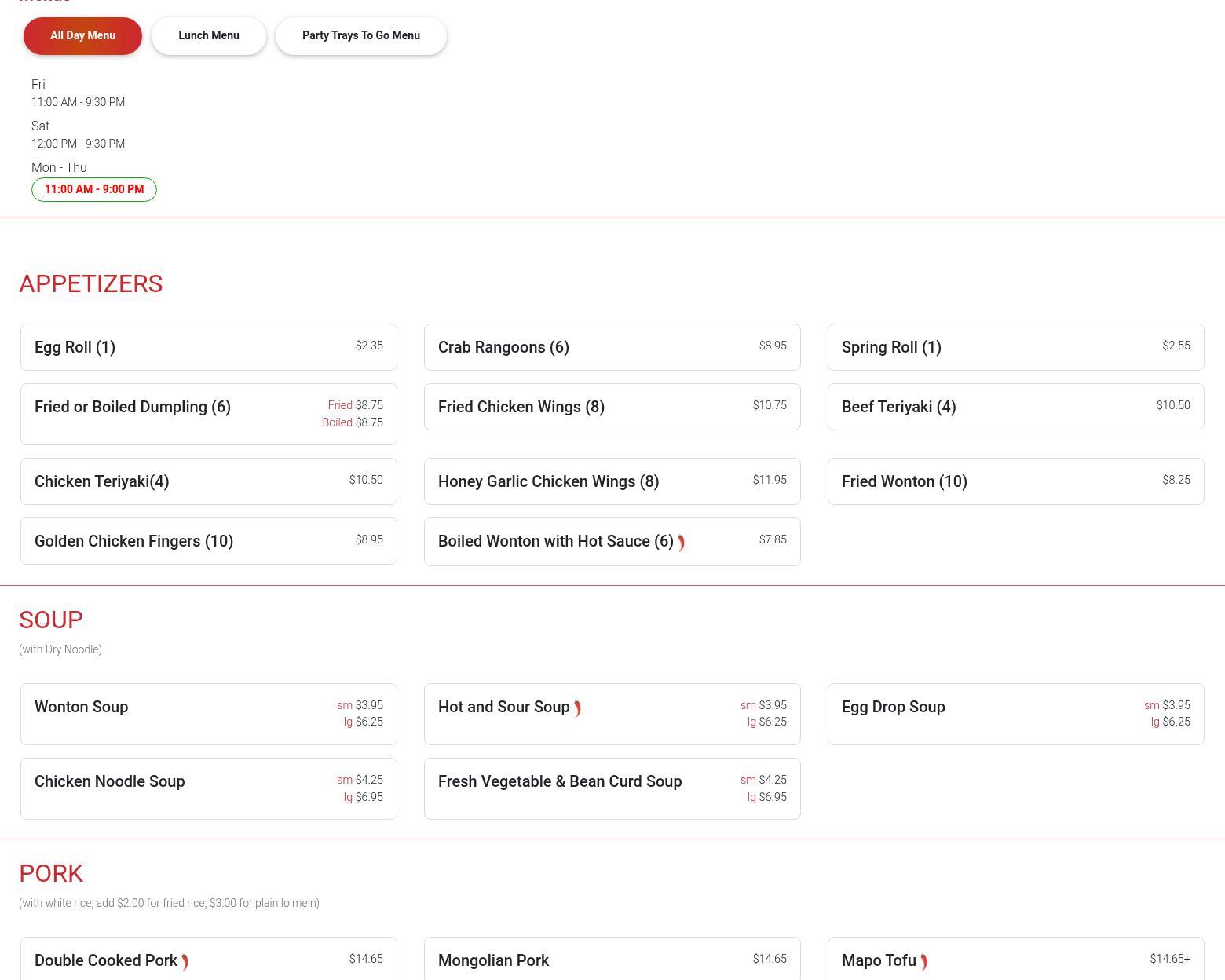Screen dimensions: 1225x980
Task: Switch to the All Day Menu tab
Action: tap(82, 36)
